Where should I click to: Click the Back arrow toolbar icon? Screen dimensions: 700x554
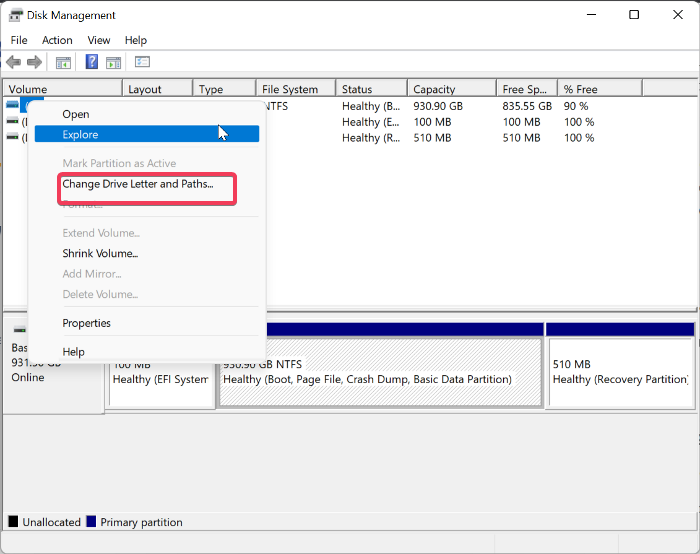coord(14,62)
